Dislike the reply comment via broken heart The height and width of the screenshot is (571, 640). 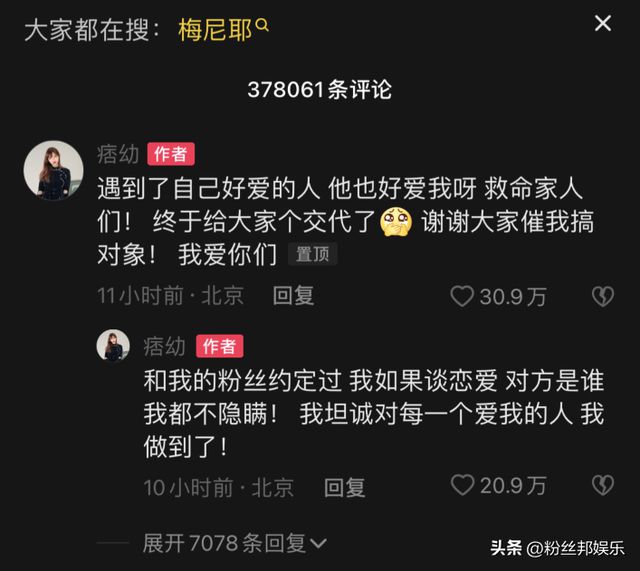[603, 485]
